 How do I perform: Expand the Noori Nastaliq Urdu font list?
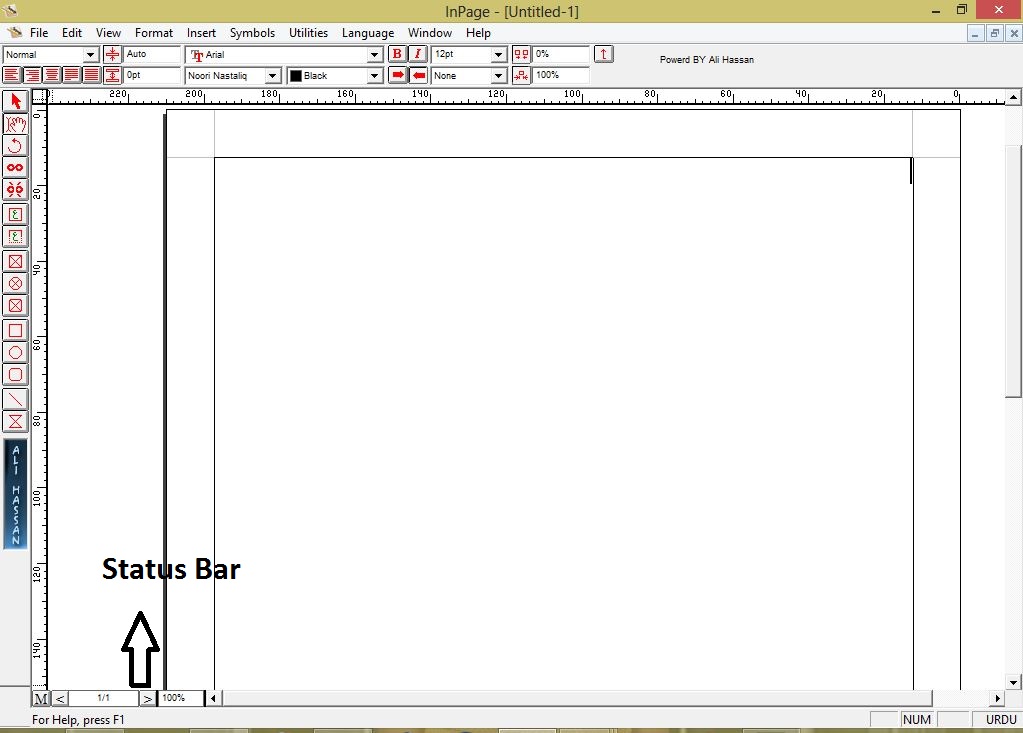pyautogui.click(x=273, y=75)
